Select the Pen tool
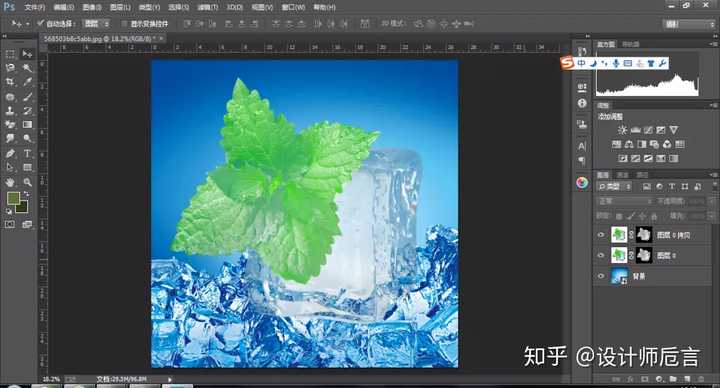 10,153
